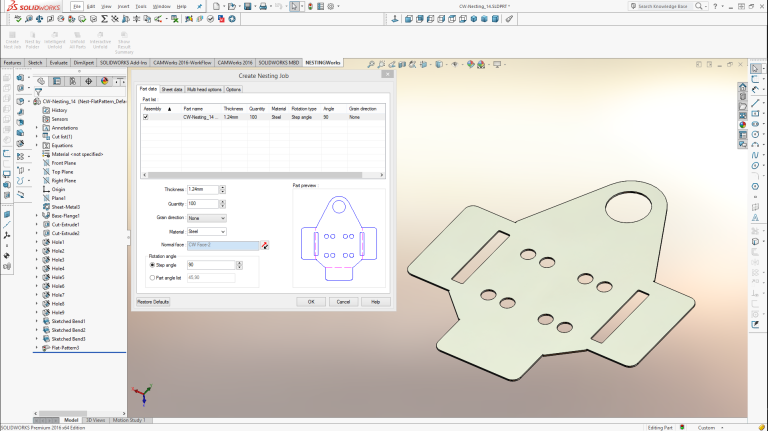Click the Help button in dialog
Image resolution: width=768 pixels, height=431 pixels.
(x=376, y=302)
